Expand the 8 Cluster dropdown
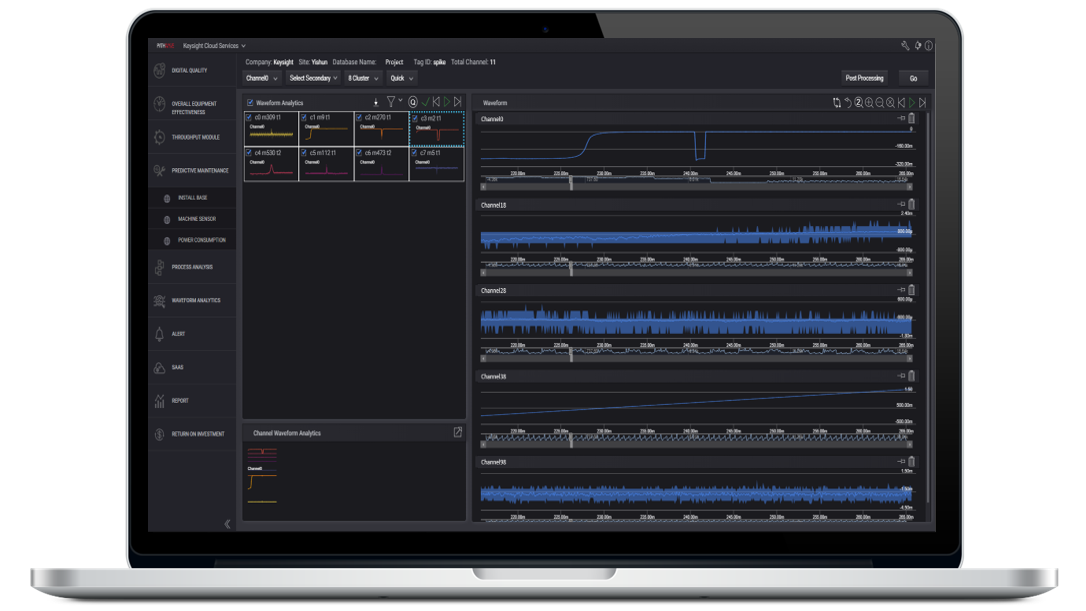 tap(362, 78)
